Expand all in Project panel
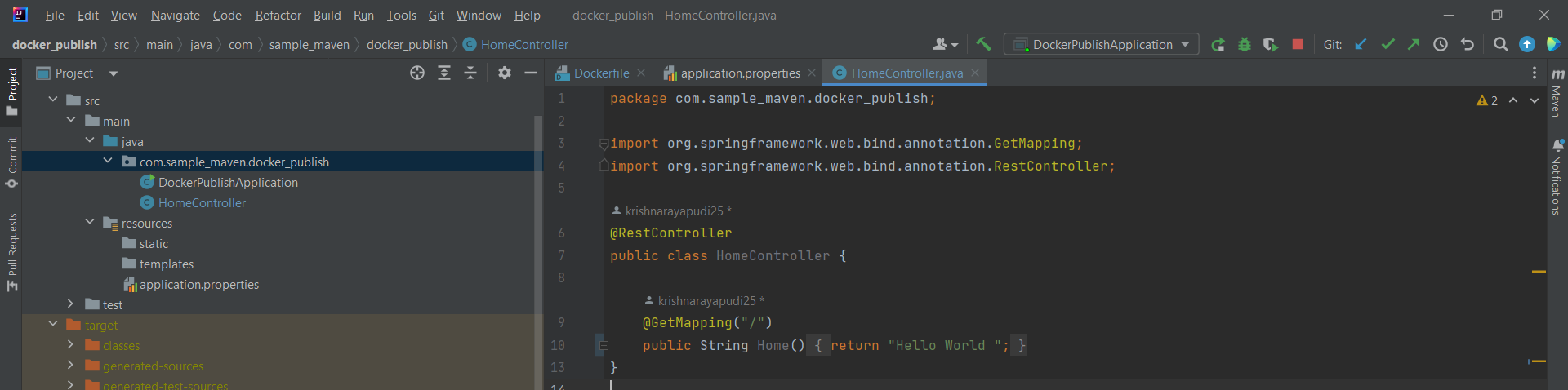The image size is (1568, 390). (444, 73)
